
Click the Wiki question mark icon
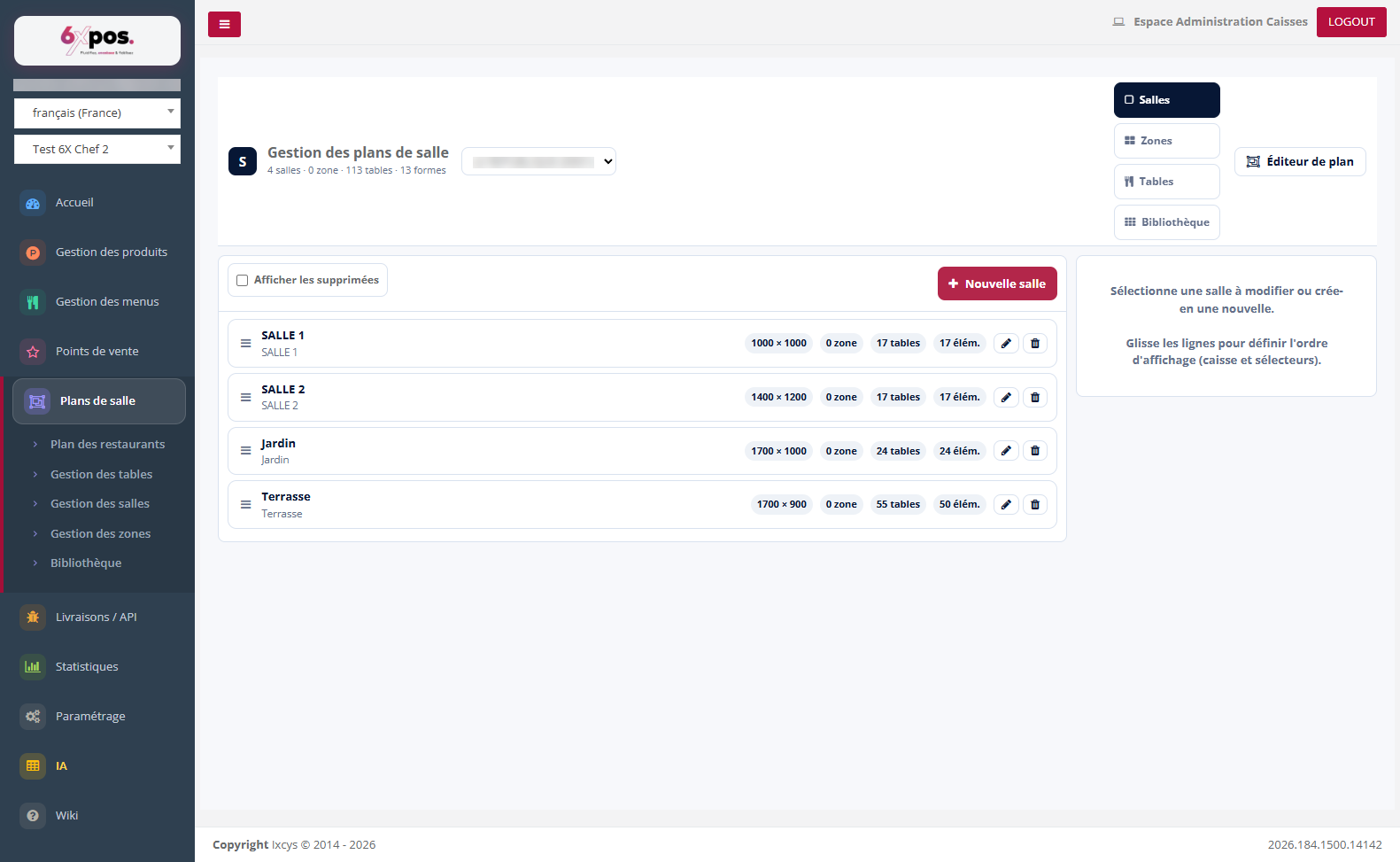click(33, 816)
